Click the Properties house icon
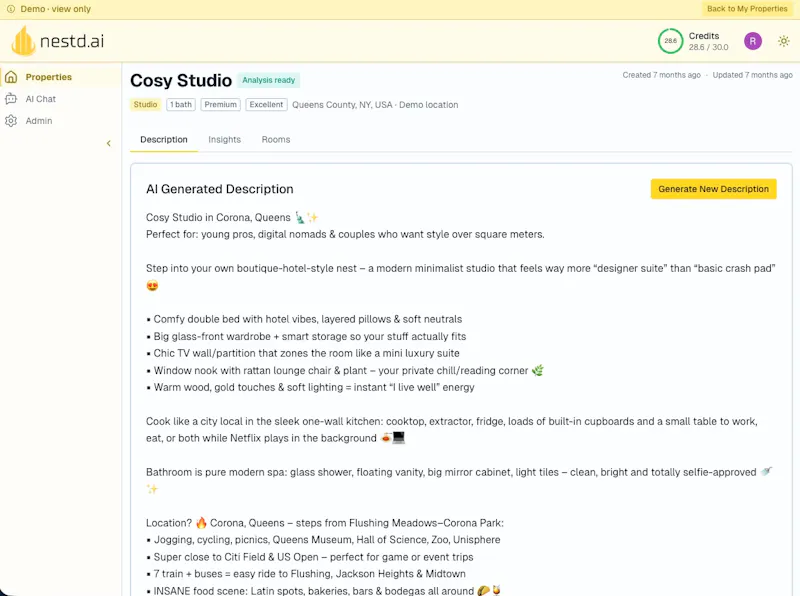Screen dimensions: 800x596 (x=11, y=77)
